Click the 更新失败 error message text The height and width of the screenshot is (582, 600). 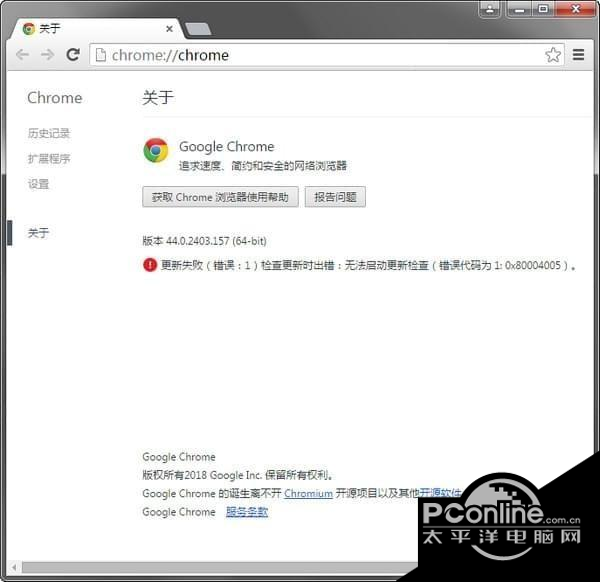coord(368,265)
